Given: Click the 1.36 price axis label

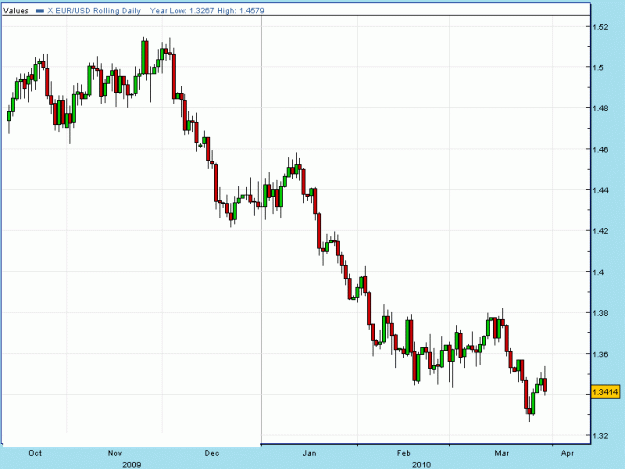Looking at the screenshot, I should 601,354.
